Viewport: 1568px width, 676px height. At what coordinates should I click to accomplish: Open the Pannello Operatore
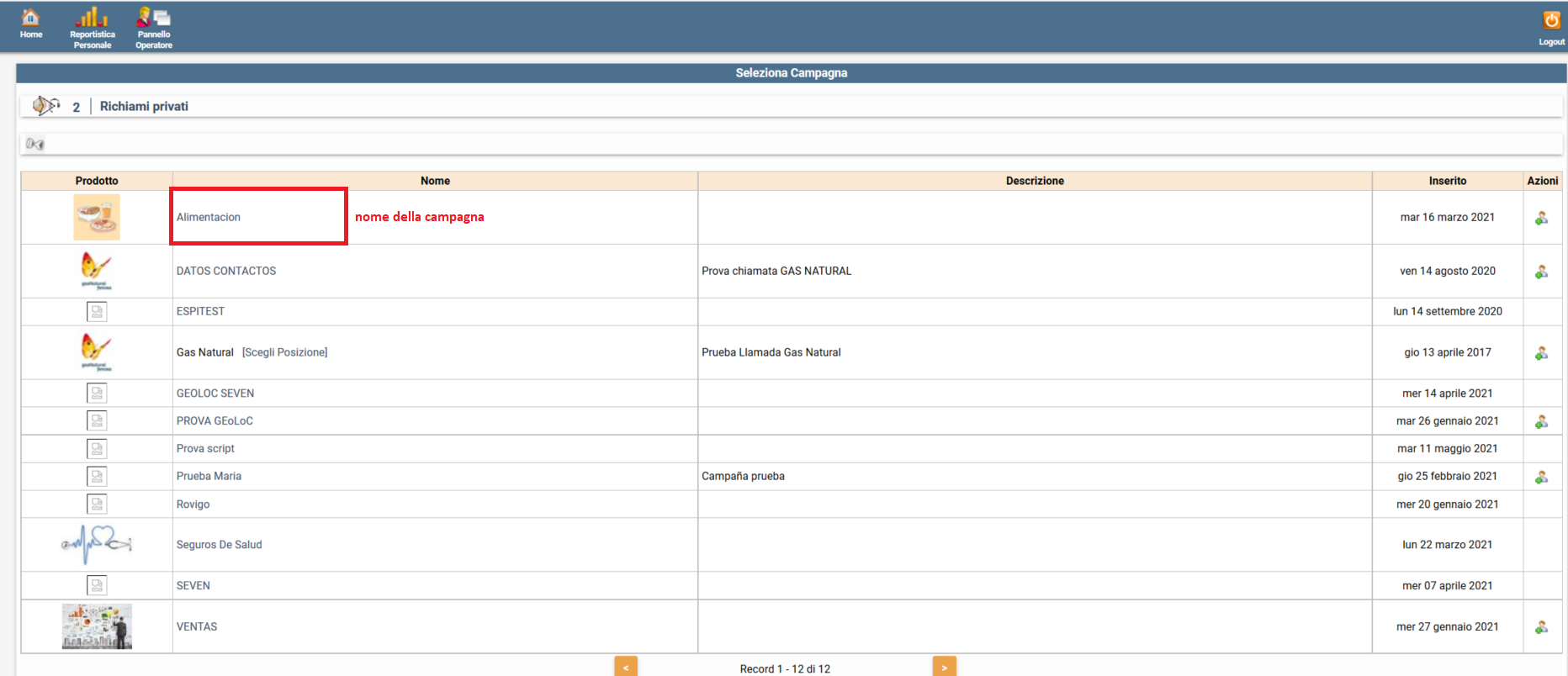pos(154,19)
